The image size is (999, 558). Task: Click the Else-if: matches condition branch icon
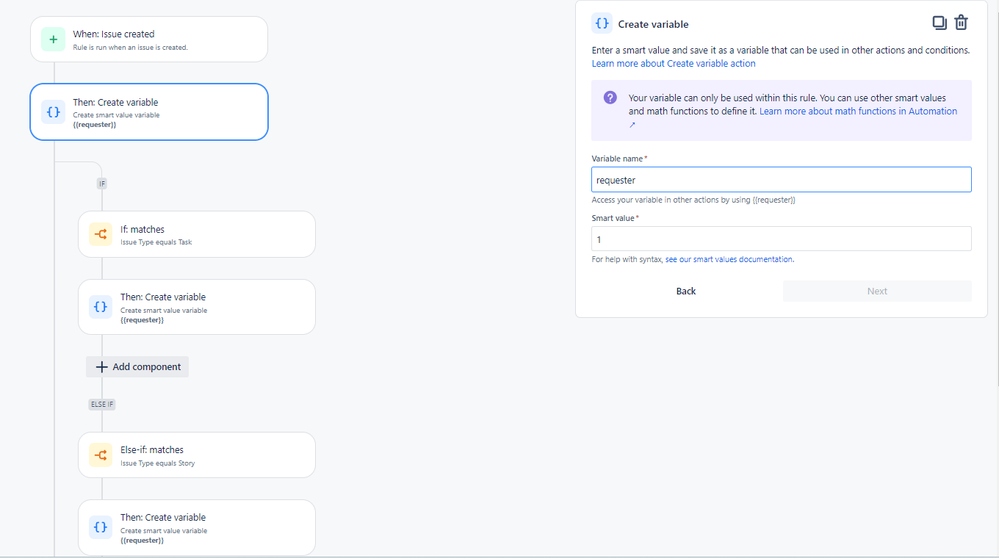[x=101, y=455]
